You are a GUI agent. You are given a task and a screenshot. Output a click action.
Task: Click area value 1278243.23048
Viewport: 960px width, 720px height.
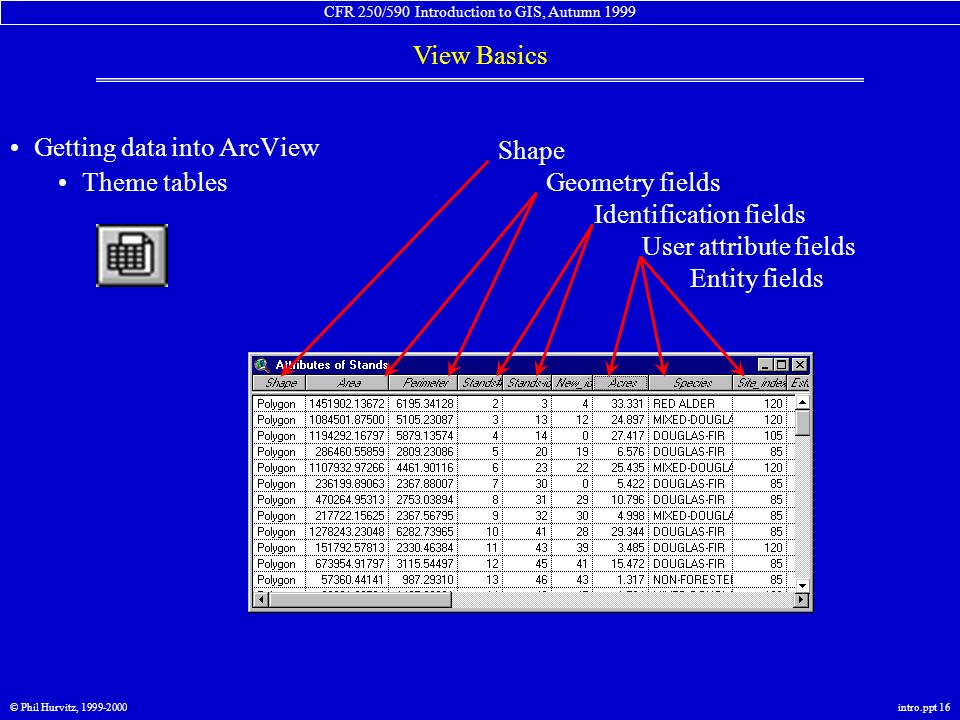pos(347,532)
